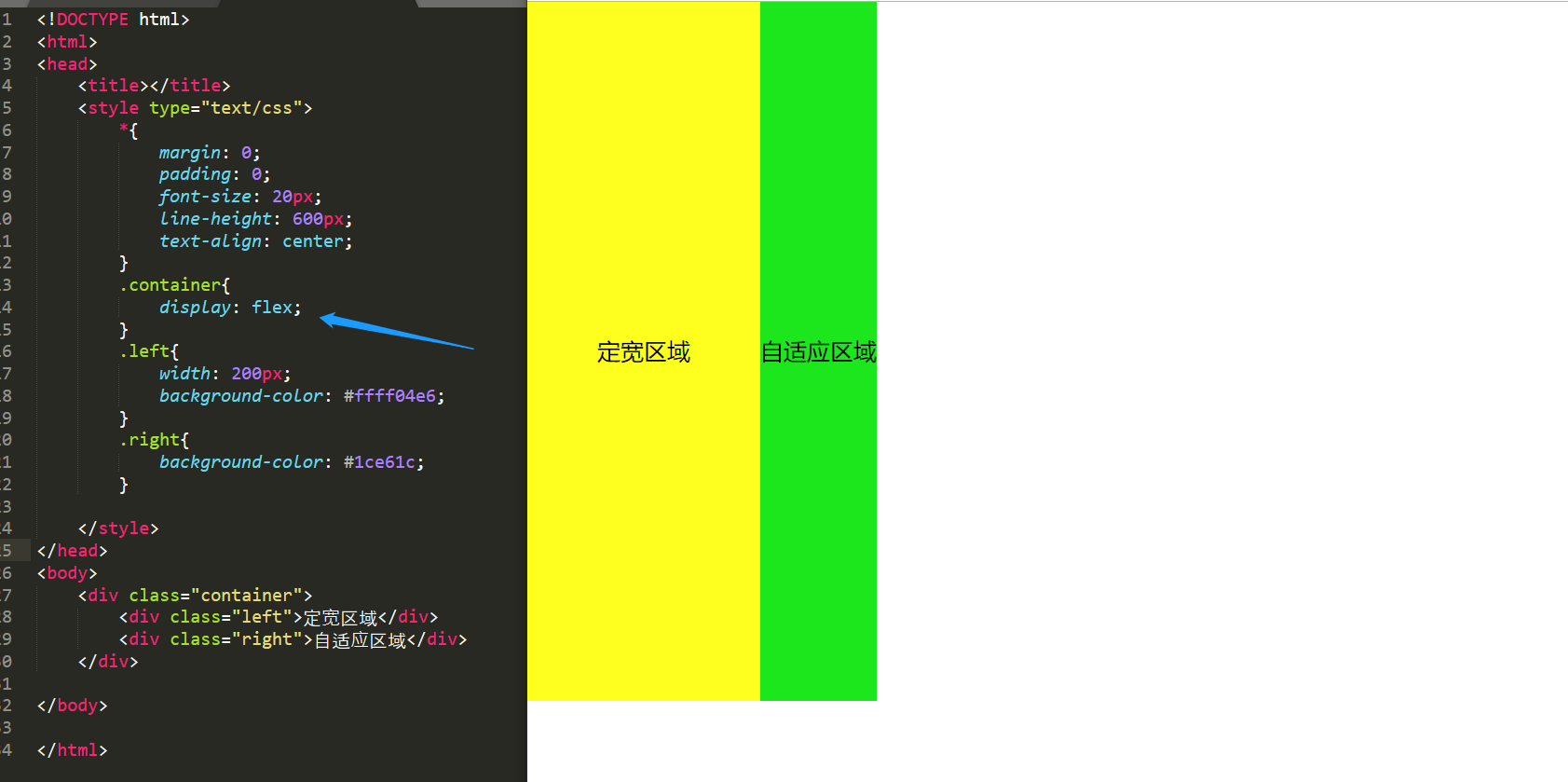Click the <div class="left"> code line
The image size is (1568, 782).
pyautogui.click(x=278, y=617)
